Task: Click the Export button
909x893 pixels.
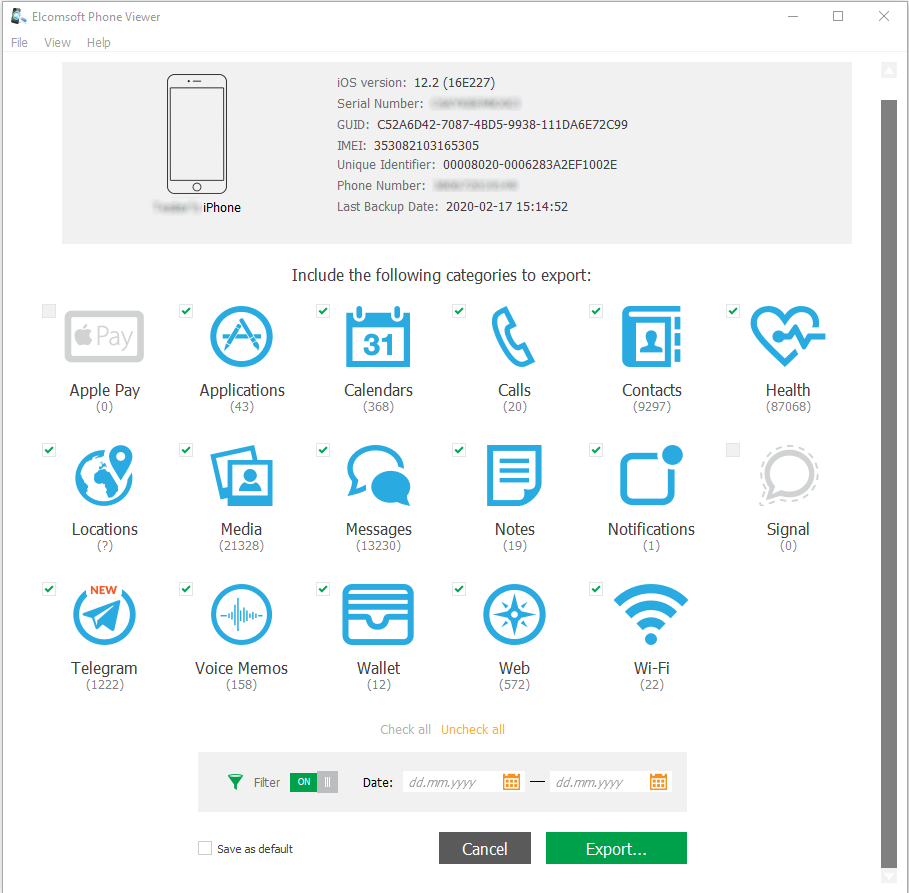Action: [615, 847]
